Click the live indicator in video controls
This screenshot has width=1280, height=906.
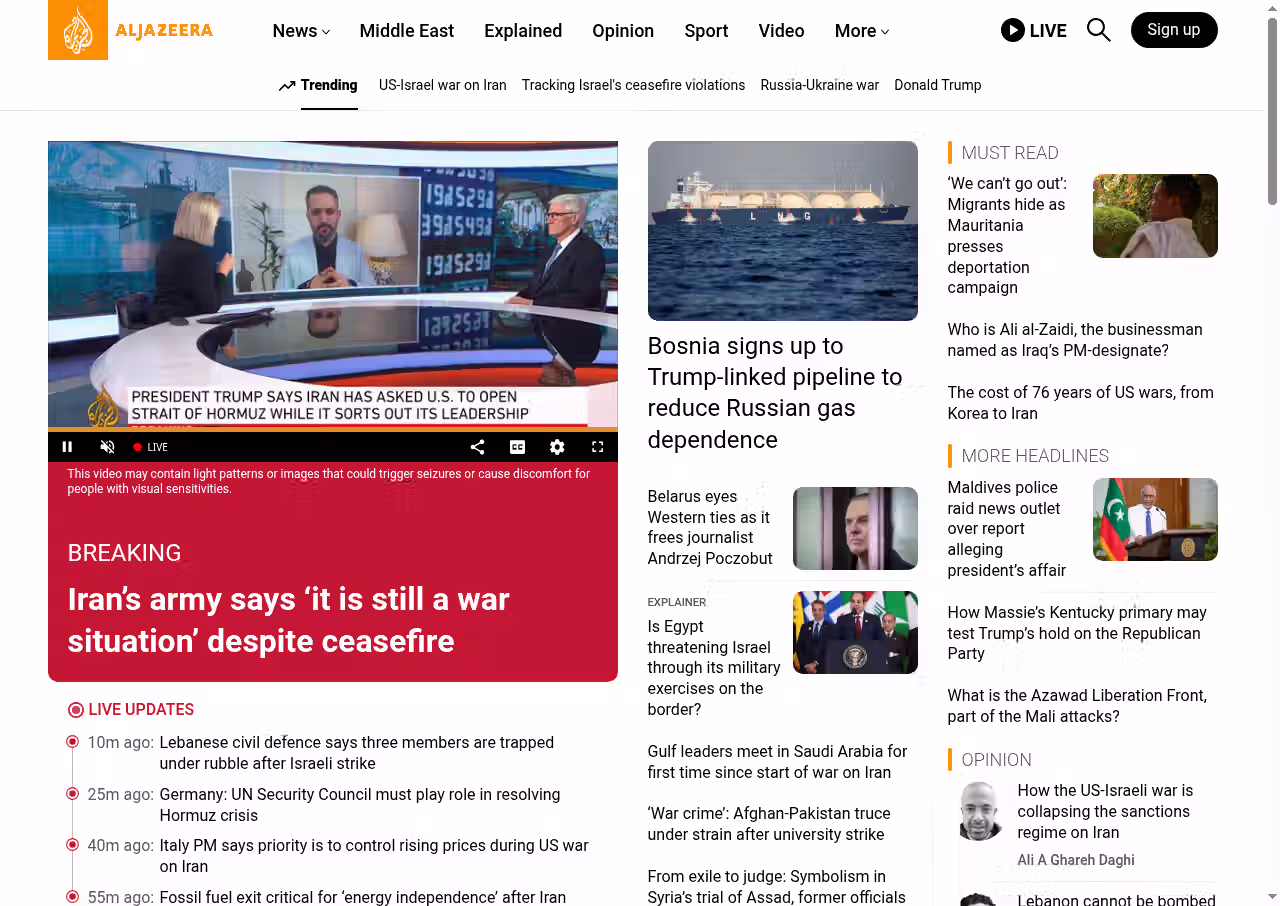pyautogui.click(x=151, y=447)
